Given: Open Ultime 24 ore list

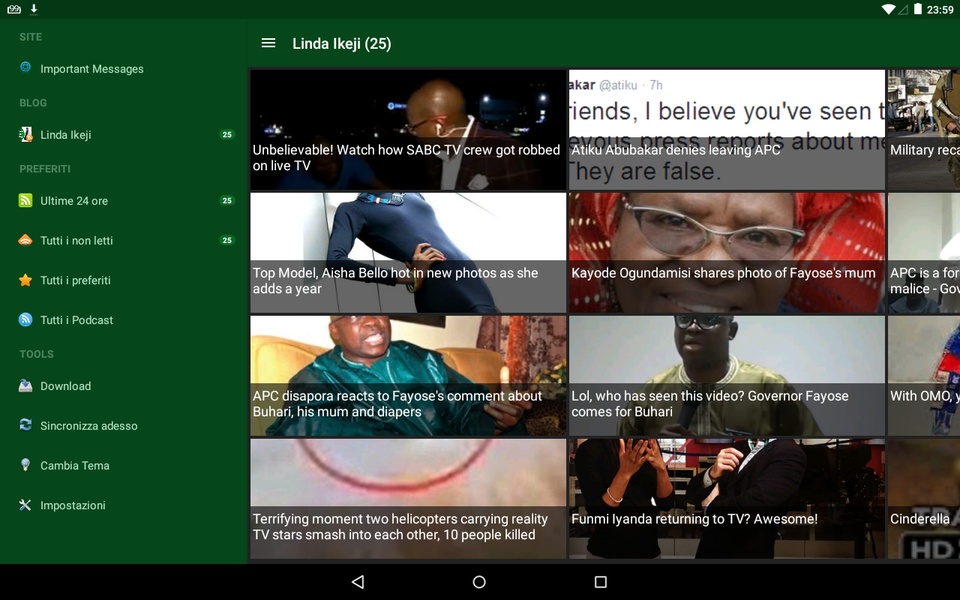Looking at the screenshot, I should pos(124,201).
